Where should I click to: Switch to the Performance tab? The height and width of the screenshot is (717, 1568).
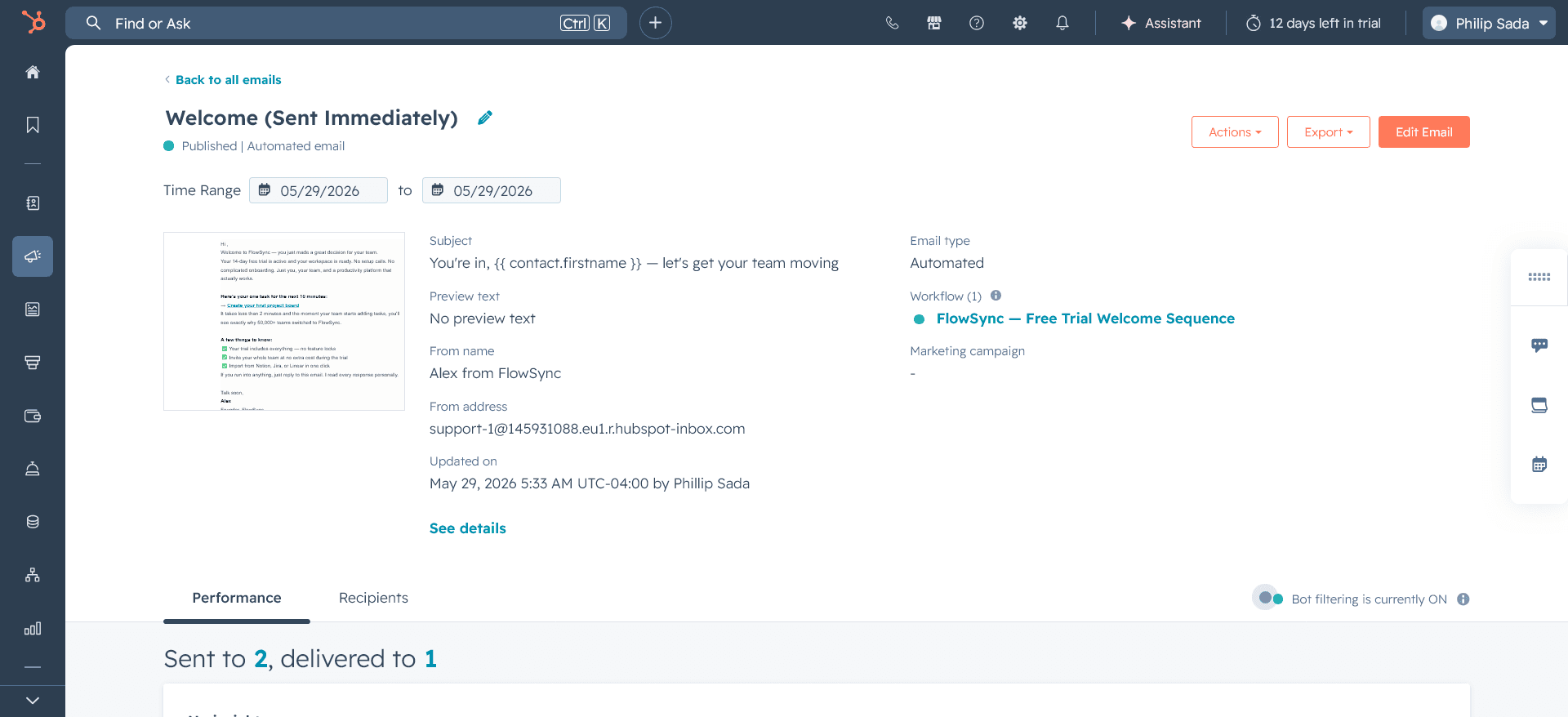[237, 598]
